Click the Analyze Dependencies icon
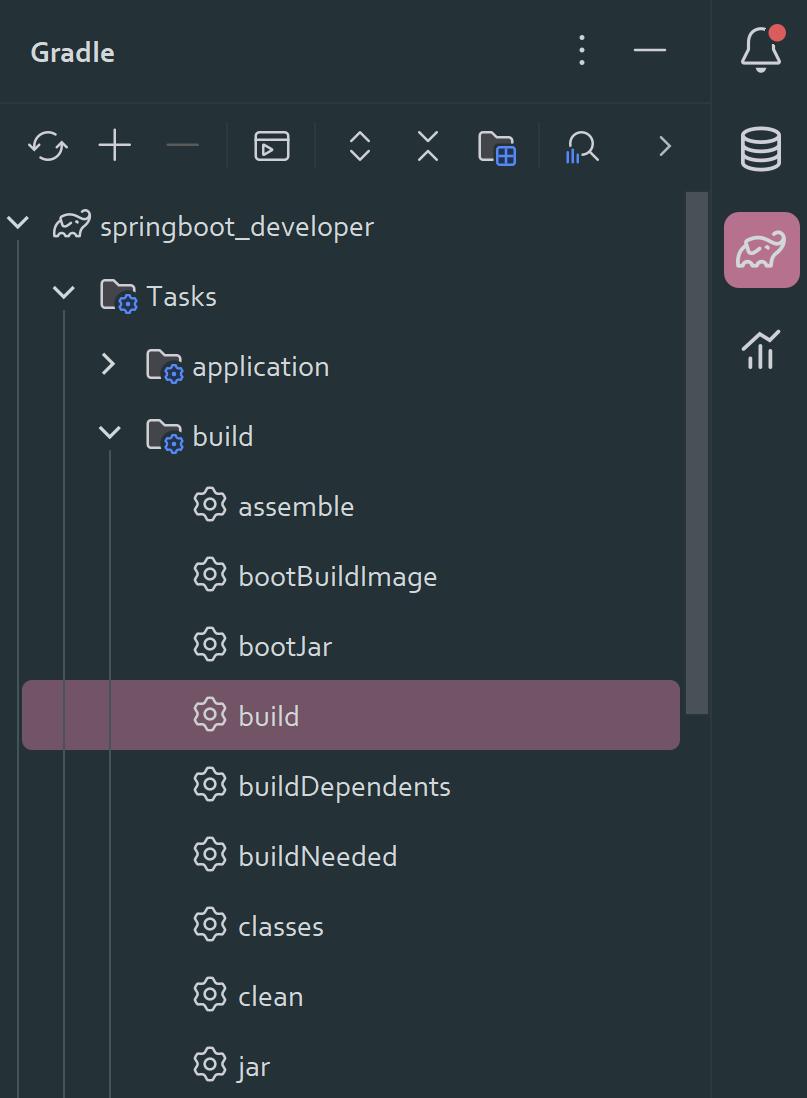807x1098 pixels. pyautogui.click(x=581, y=147)
